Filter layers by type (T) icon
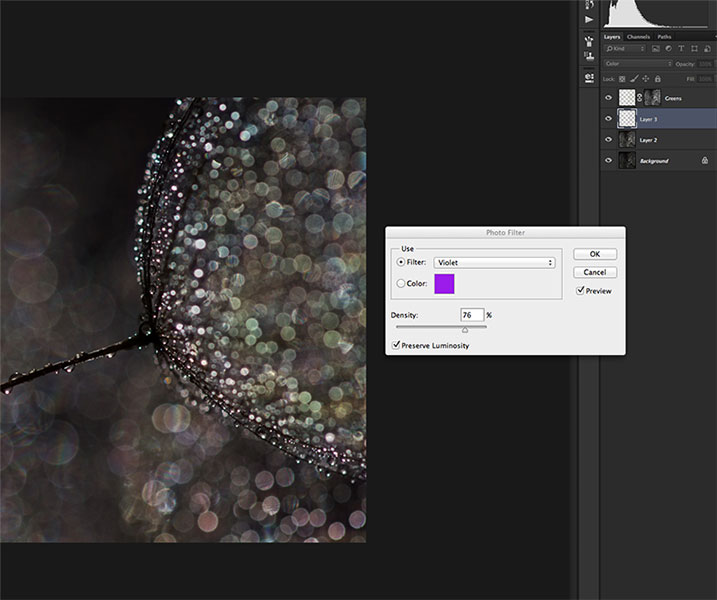Viewport: 717px width, 600px height. [681, 48]
